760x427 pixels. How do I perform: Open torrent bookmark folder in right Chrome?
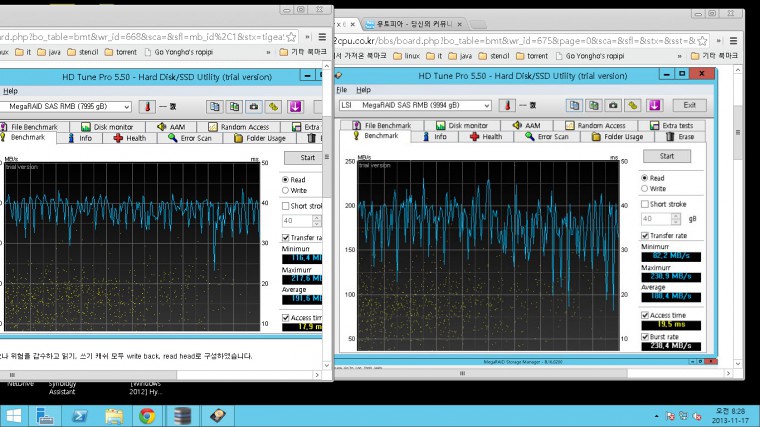(532, 56)
